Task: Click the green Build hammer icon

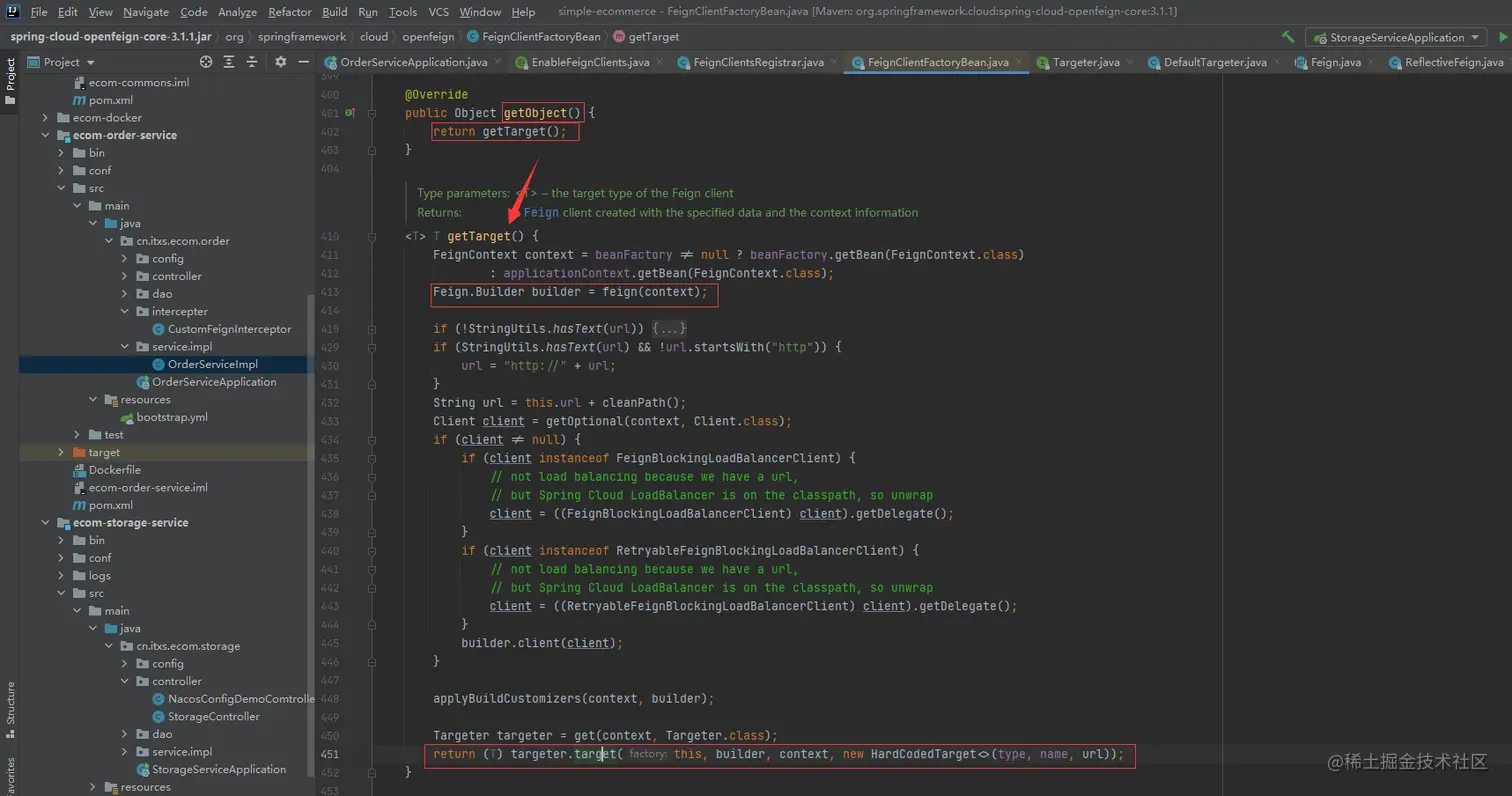Action: pyautogui.click(x=1288, y=37)
